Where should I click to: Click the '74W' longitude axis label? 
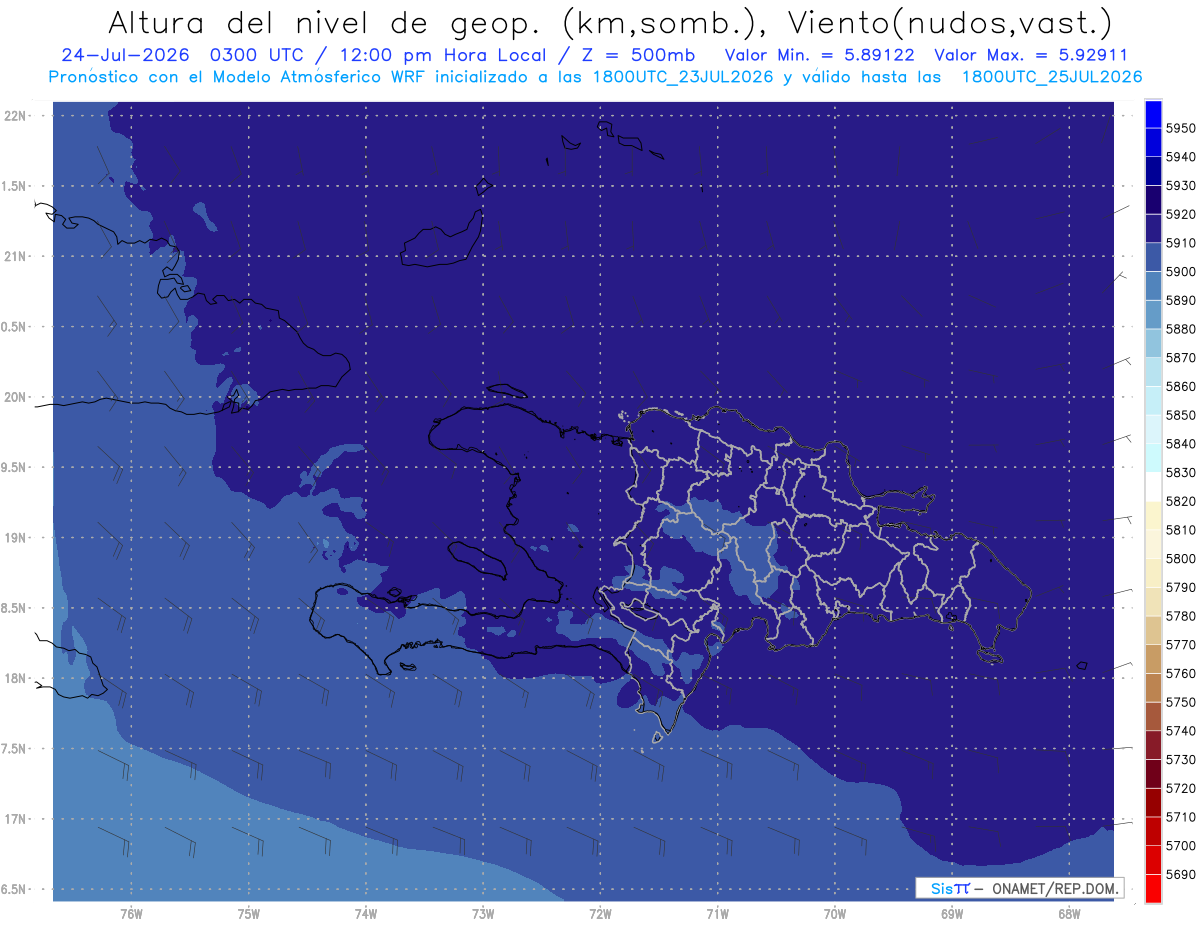(x=366, y=913)
